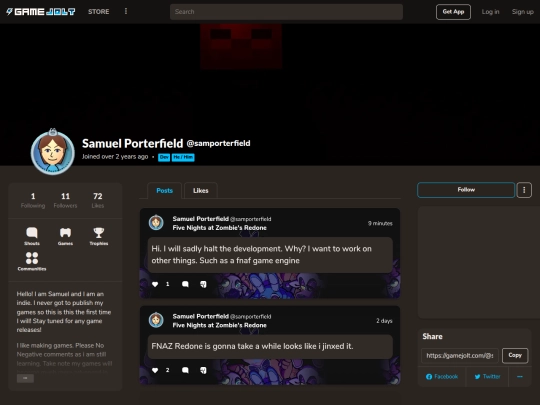Image resolution: width=540 pixels, height=405 pixels.
Task: View the 1 Following count
Action: (33, 200)
